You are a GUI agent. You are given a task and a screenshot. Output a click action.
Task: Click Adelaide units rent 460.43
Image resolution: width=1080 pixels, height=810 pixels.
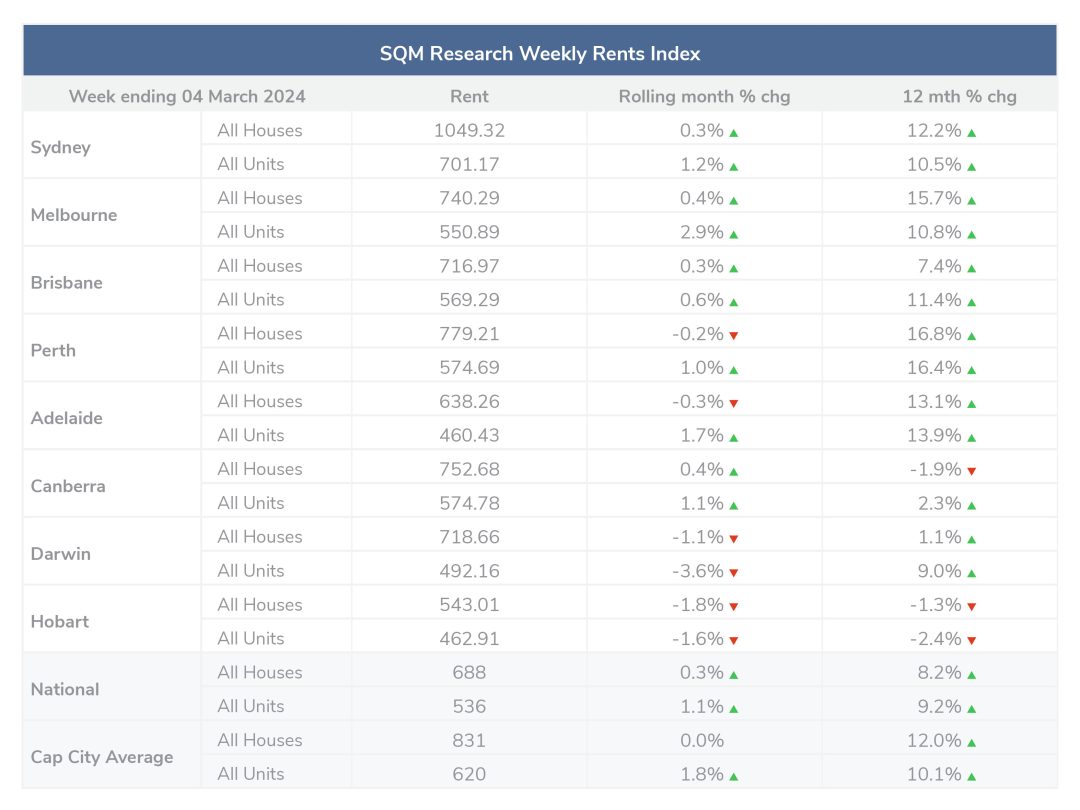(469, 435)
